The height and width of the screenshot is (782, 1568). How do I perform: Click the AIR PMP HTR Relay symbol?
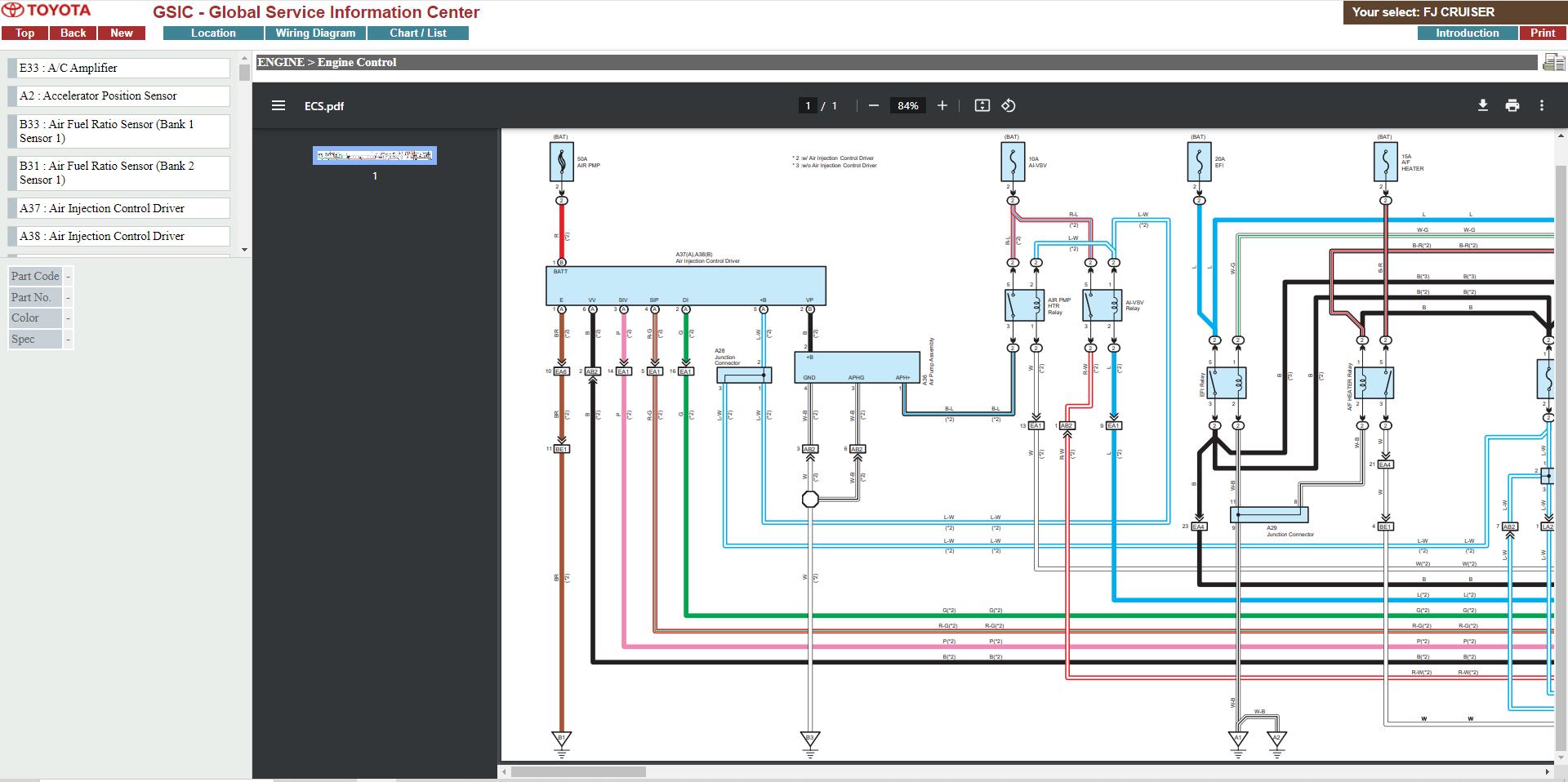pyautogui.click(x=1024, y=305)
